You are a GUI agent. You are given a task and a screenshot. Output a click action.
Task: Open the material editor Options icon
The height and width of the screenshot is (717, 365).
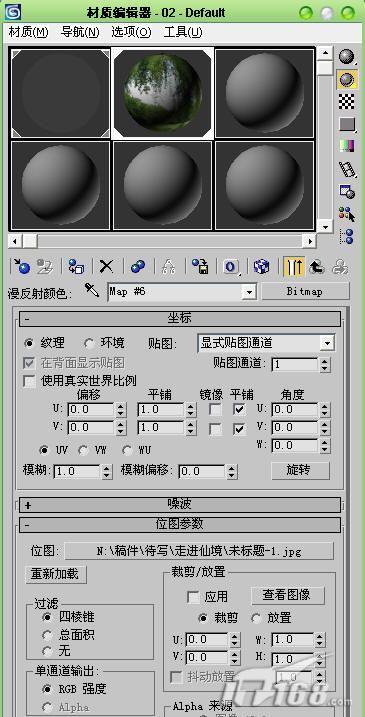coord(347,191)
